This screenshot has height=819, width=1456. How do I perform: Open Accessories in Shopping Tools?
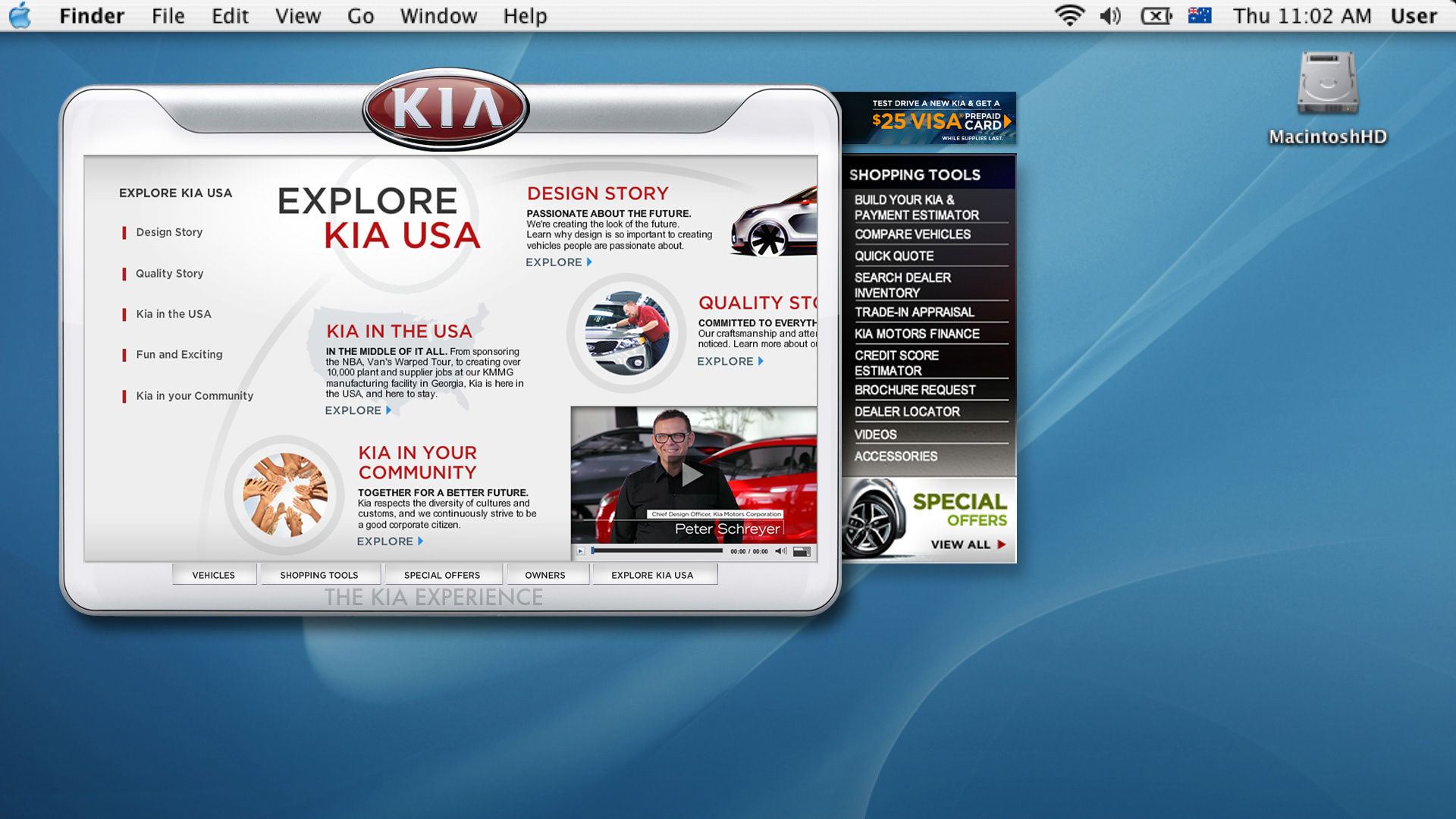click(896, 457)
